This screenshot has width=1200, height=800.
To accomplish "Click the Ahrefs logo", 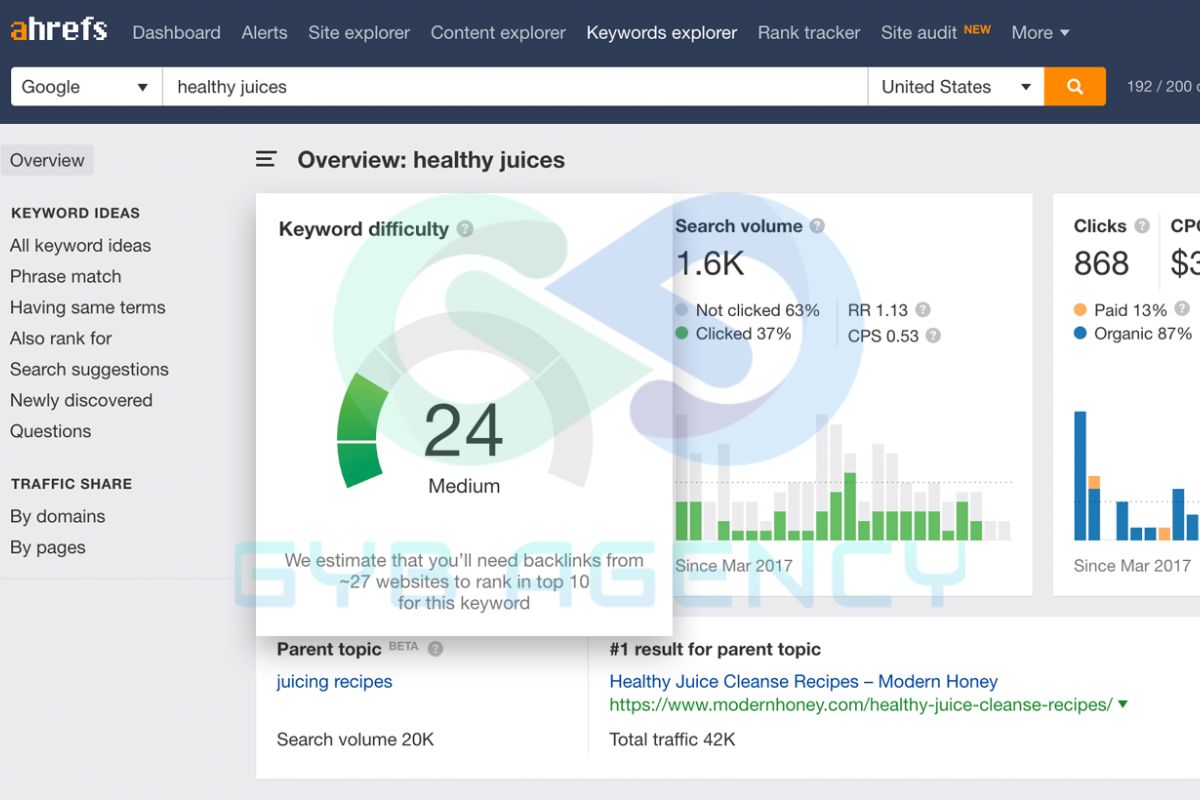I will point(59,29).
